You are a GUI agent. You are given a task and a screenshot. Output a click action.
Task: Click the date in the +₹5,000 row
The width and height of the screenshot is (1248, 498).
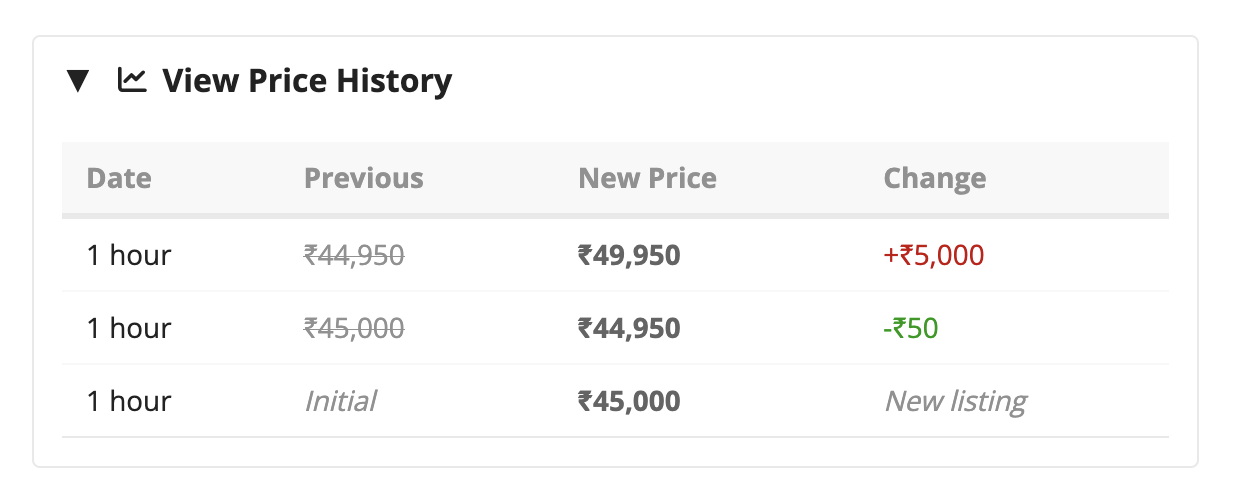coord(129,255)
